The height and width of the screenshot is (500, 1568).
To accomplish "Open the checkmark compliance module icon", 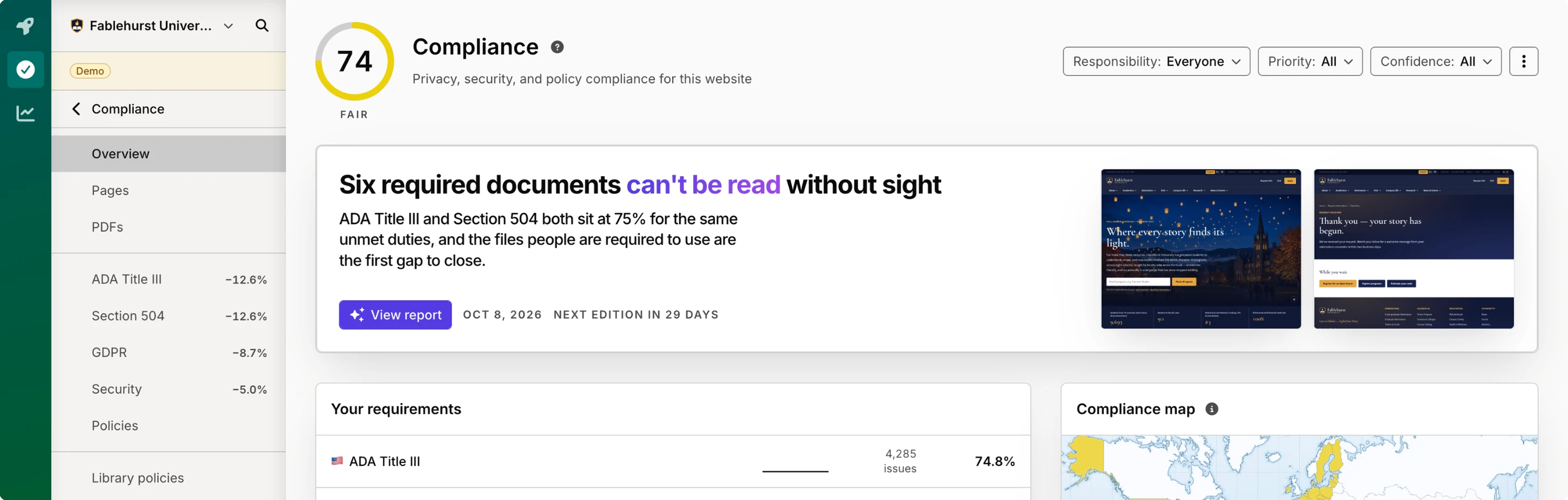I will 25,70.
